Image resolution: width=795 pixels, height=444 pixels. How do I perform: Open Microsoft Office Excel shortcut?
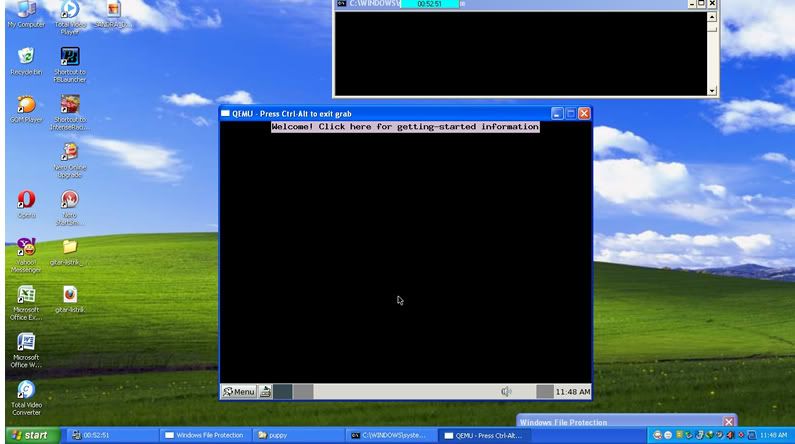click(x=26, y=303)
